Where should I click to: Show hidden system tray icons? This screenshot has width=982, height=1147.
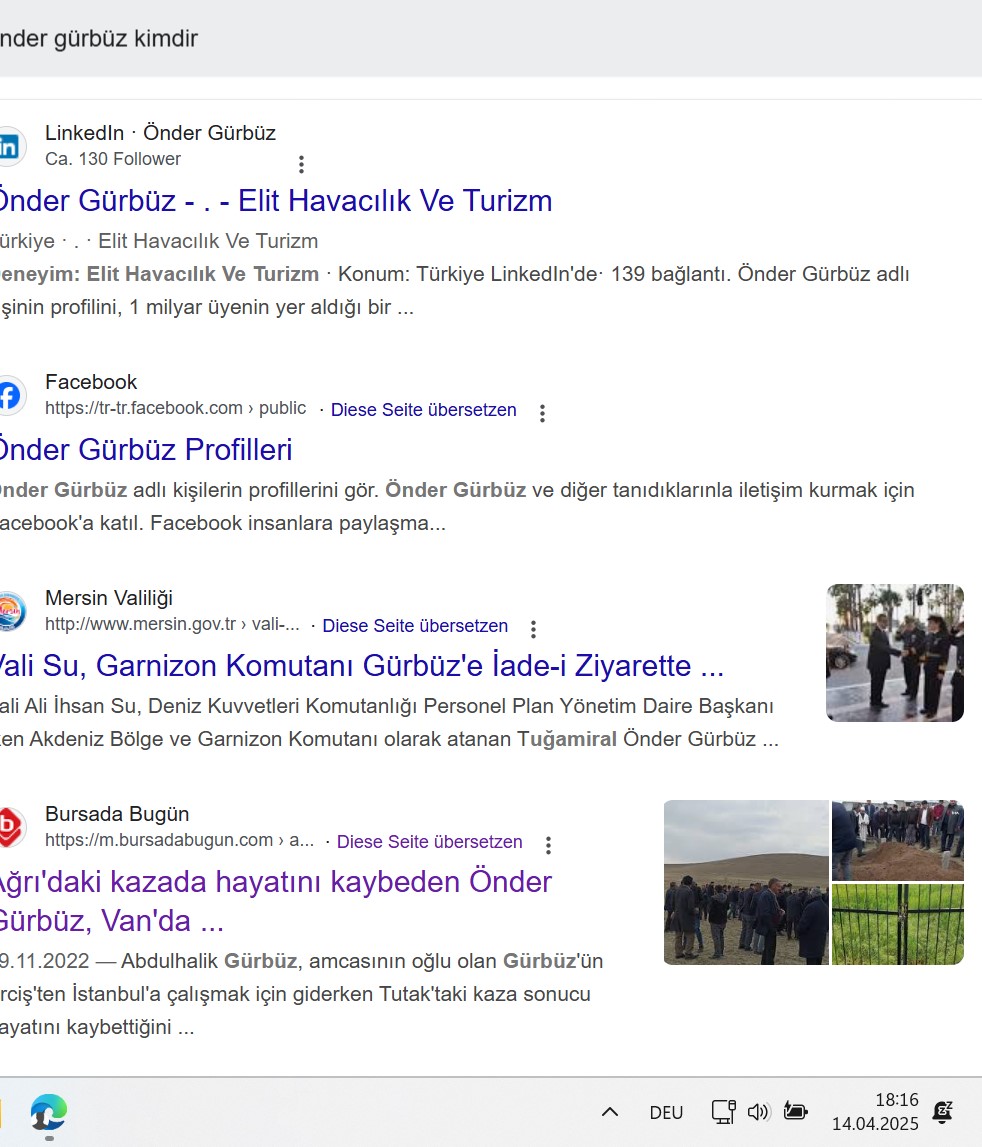pos(610,1112)
